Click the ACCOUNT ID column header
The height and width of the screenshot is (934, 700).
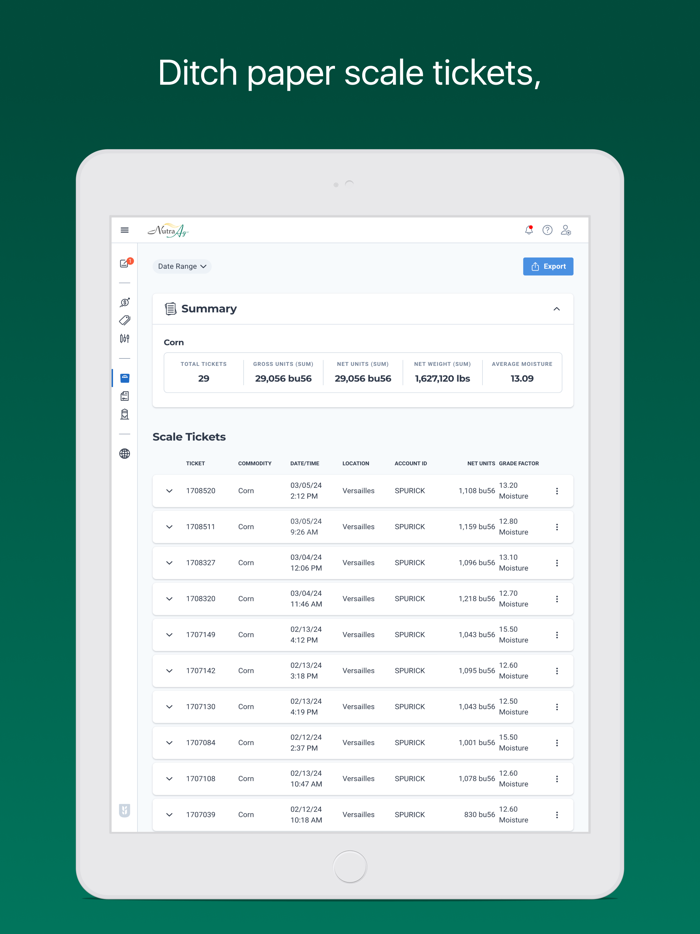point(410,463)
